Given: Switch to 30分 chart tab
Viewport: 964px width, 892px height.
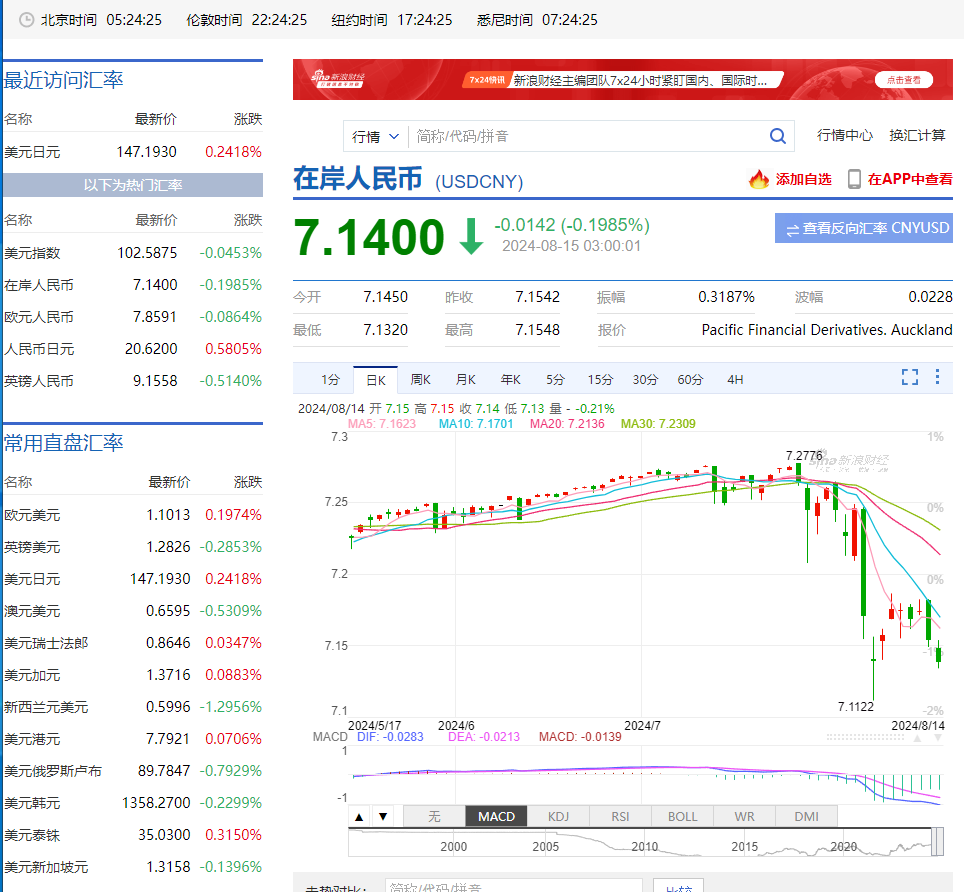Looking at the screenshot, I should point(645,380).
